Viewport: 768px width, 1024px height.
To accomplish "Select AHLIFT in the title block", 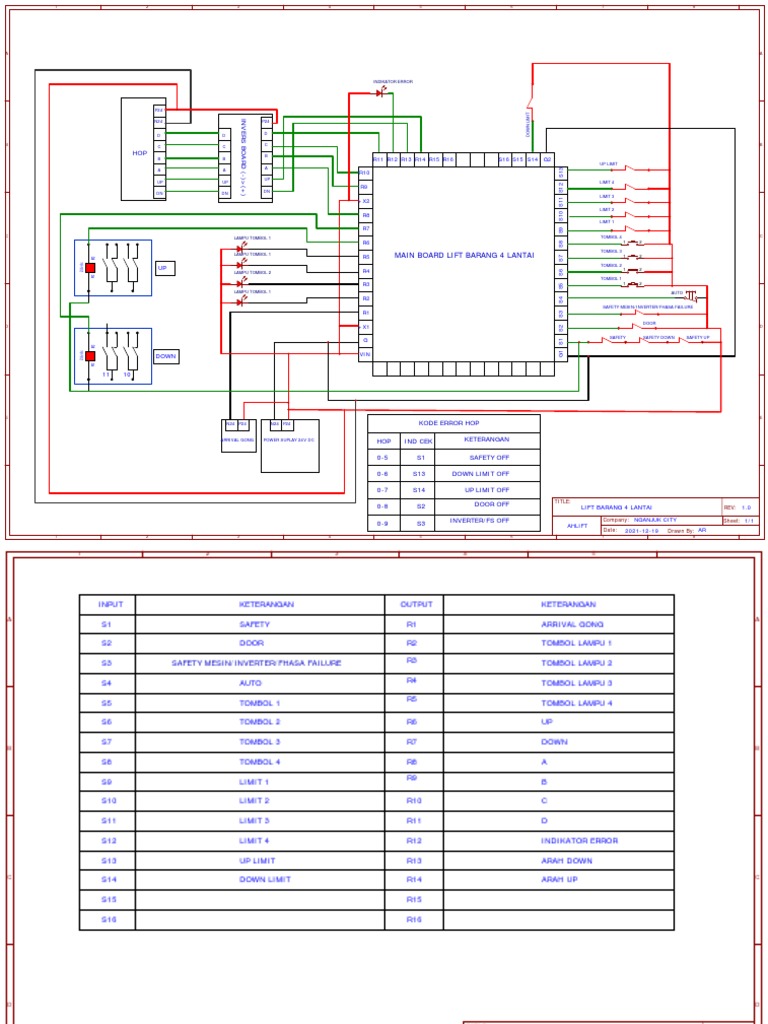I will pyautogui.click(x=577, y=525).
